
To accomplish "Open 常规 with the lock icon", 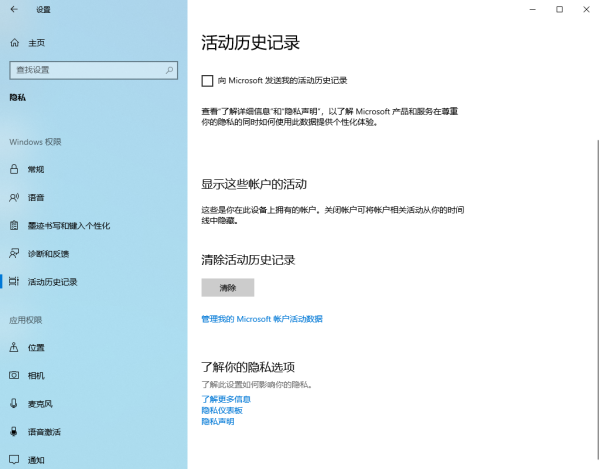I will (x=14, y=169).
